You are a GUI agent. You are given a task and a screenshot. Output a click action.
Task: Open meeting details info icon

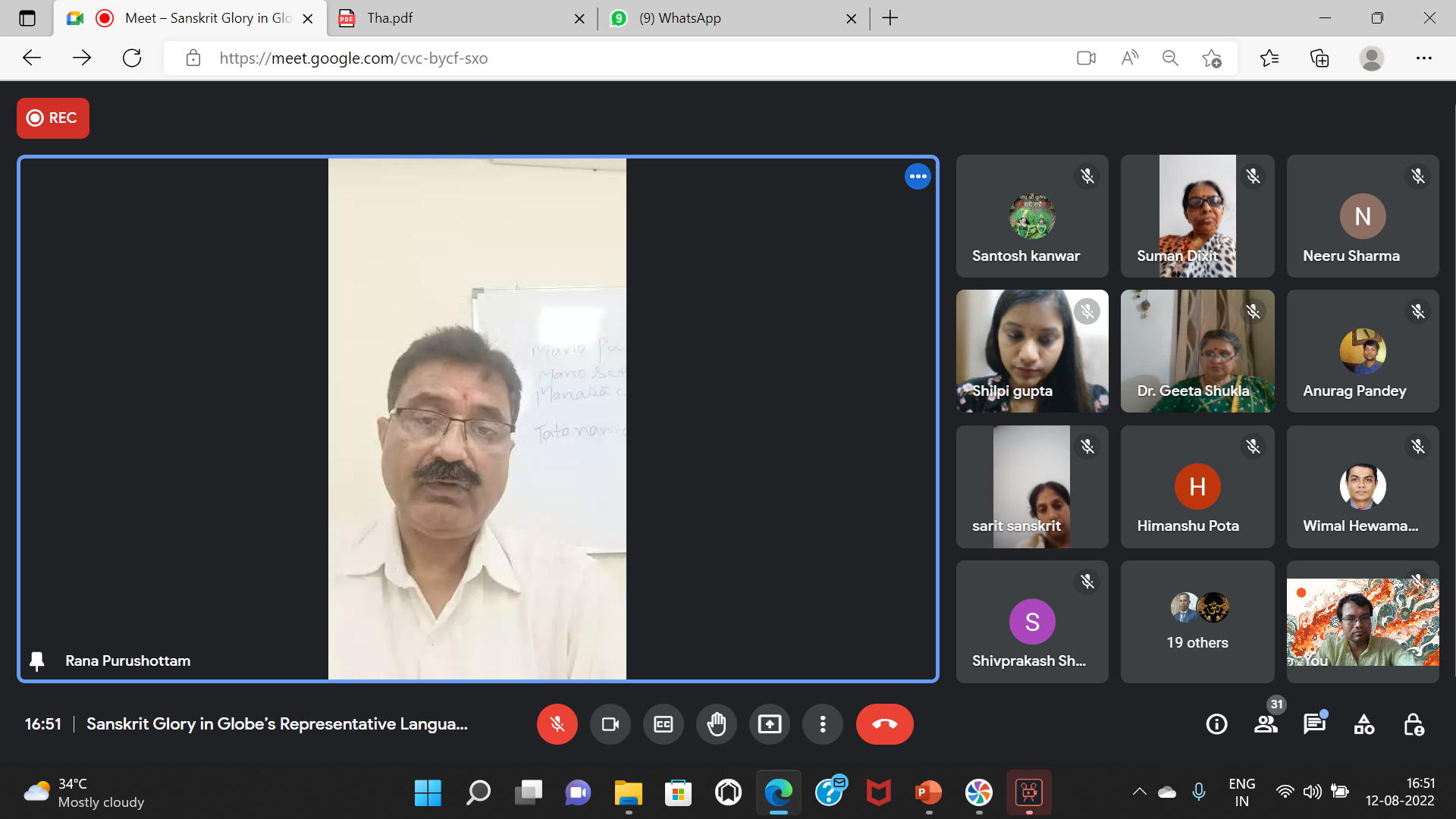(1216, 724)
